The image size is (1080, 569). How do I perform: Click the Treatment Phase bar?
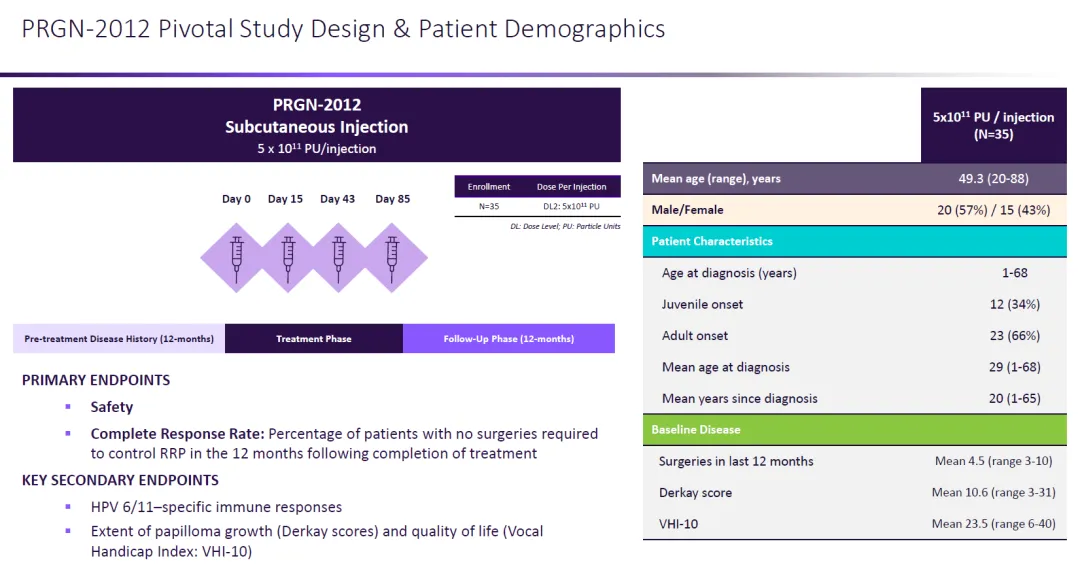click(x=313, y=339)
